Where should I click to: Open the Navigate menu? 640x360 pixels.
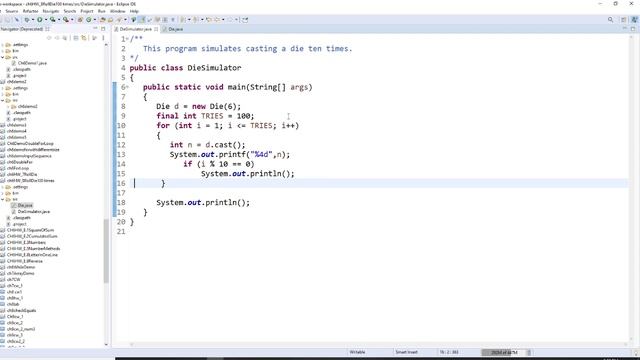[51, 11]
